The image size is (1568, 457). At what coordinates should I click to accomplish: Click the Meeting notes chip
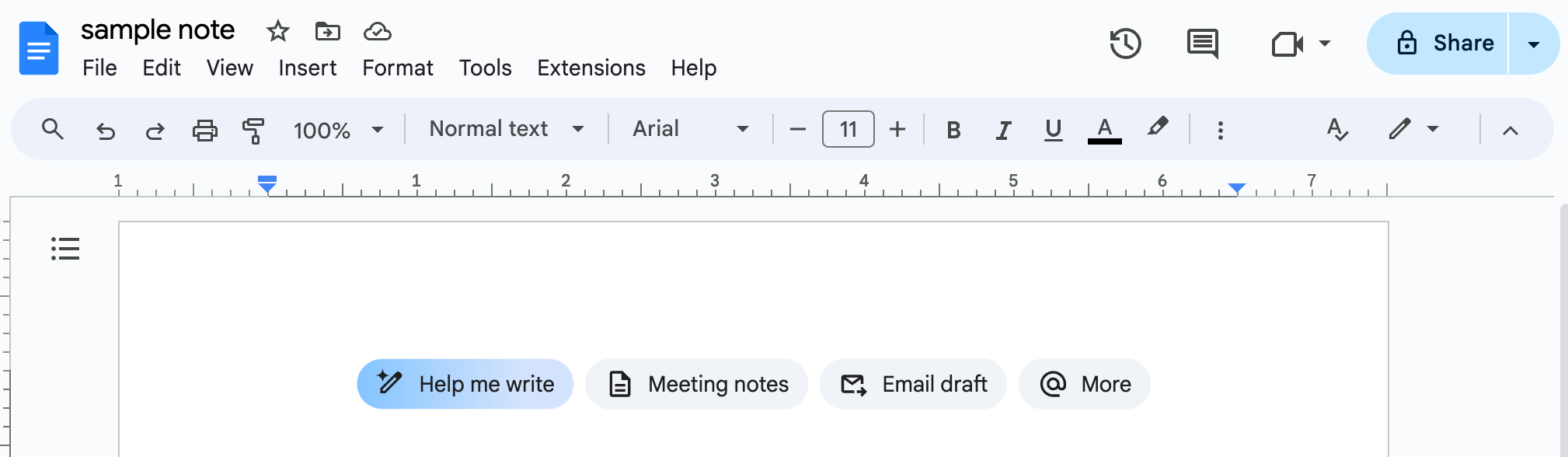coord(697,384)
